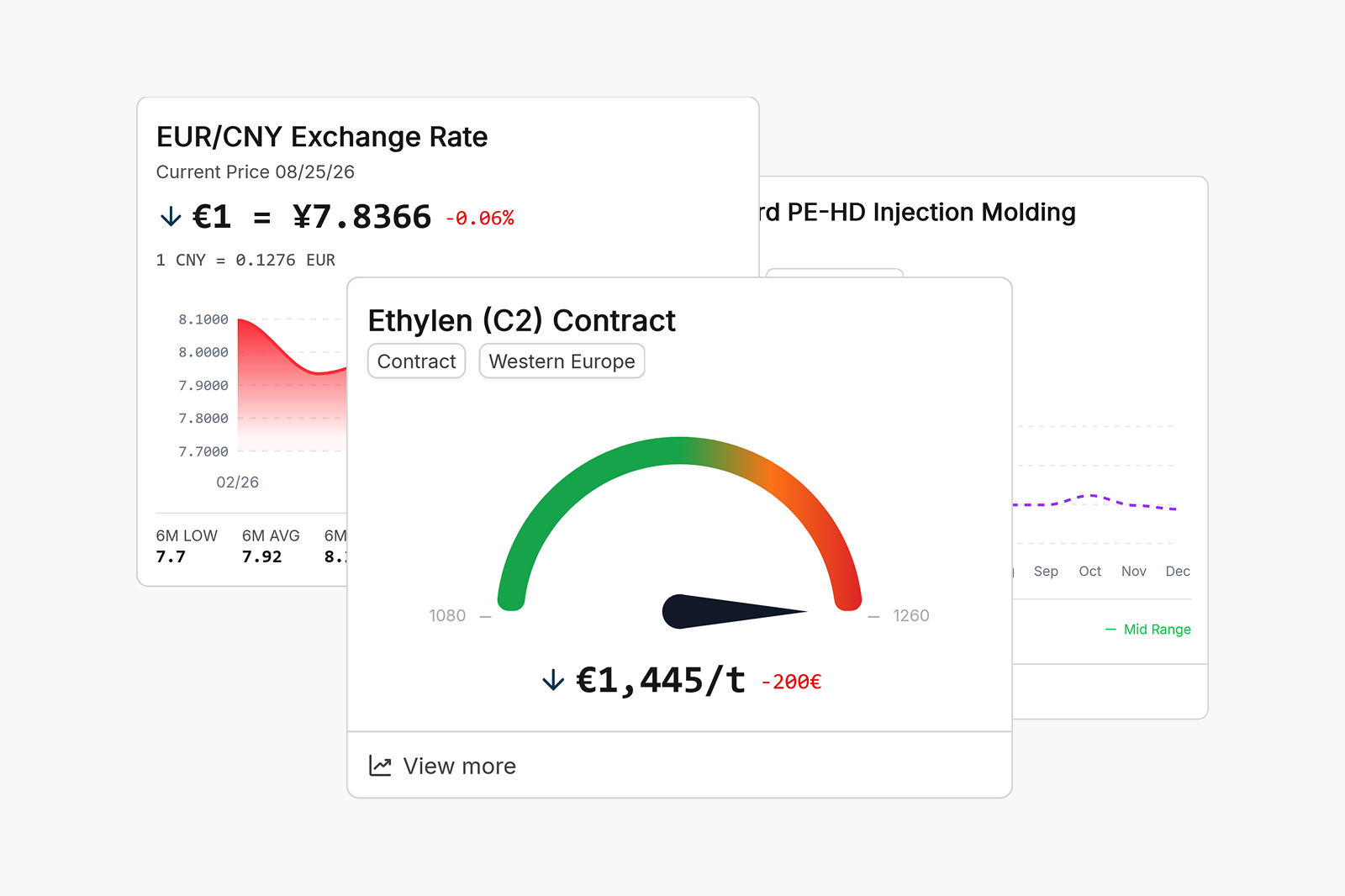Click the -0.06% change indicator
Viewport: 1345px width, 896px height.
(x=479, y=219)
